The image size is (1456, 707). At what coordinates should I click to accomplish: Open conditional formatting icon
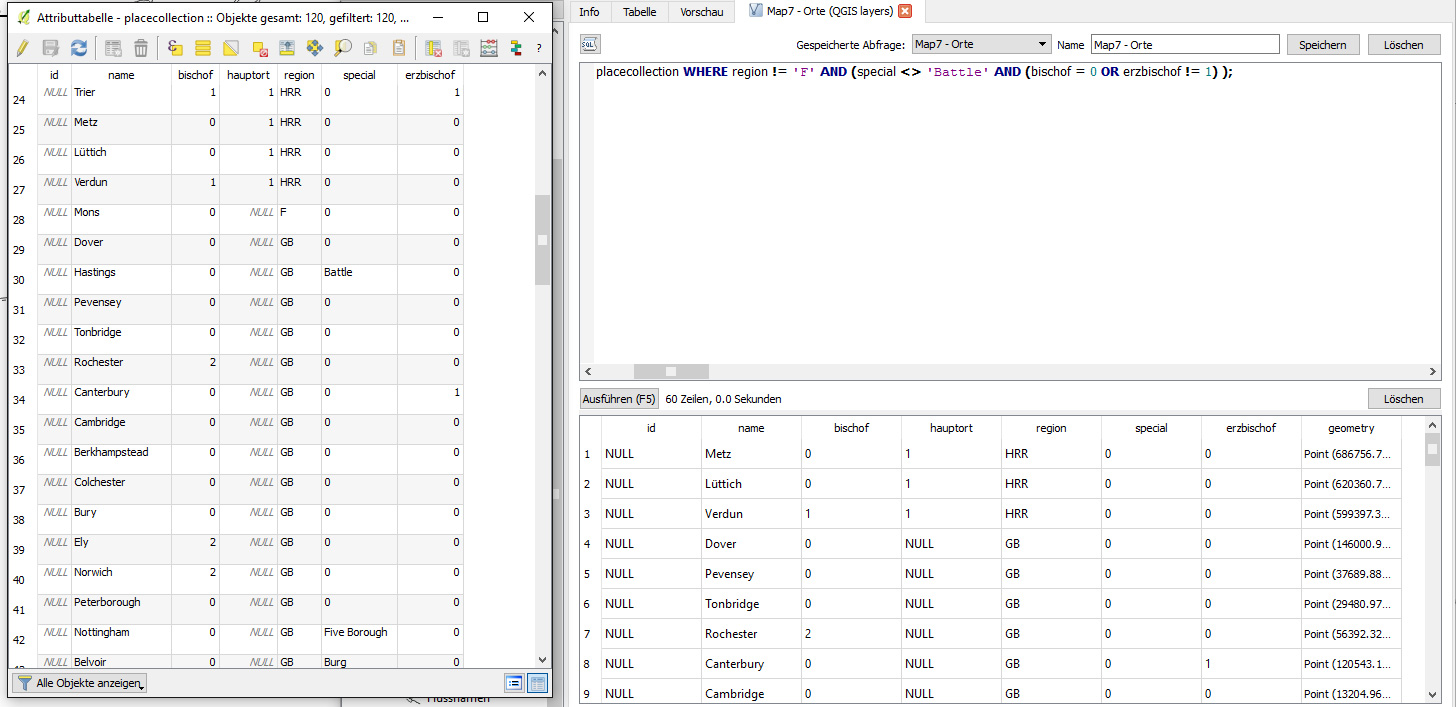click(517, 48)
